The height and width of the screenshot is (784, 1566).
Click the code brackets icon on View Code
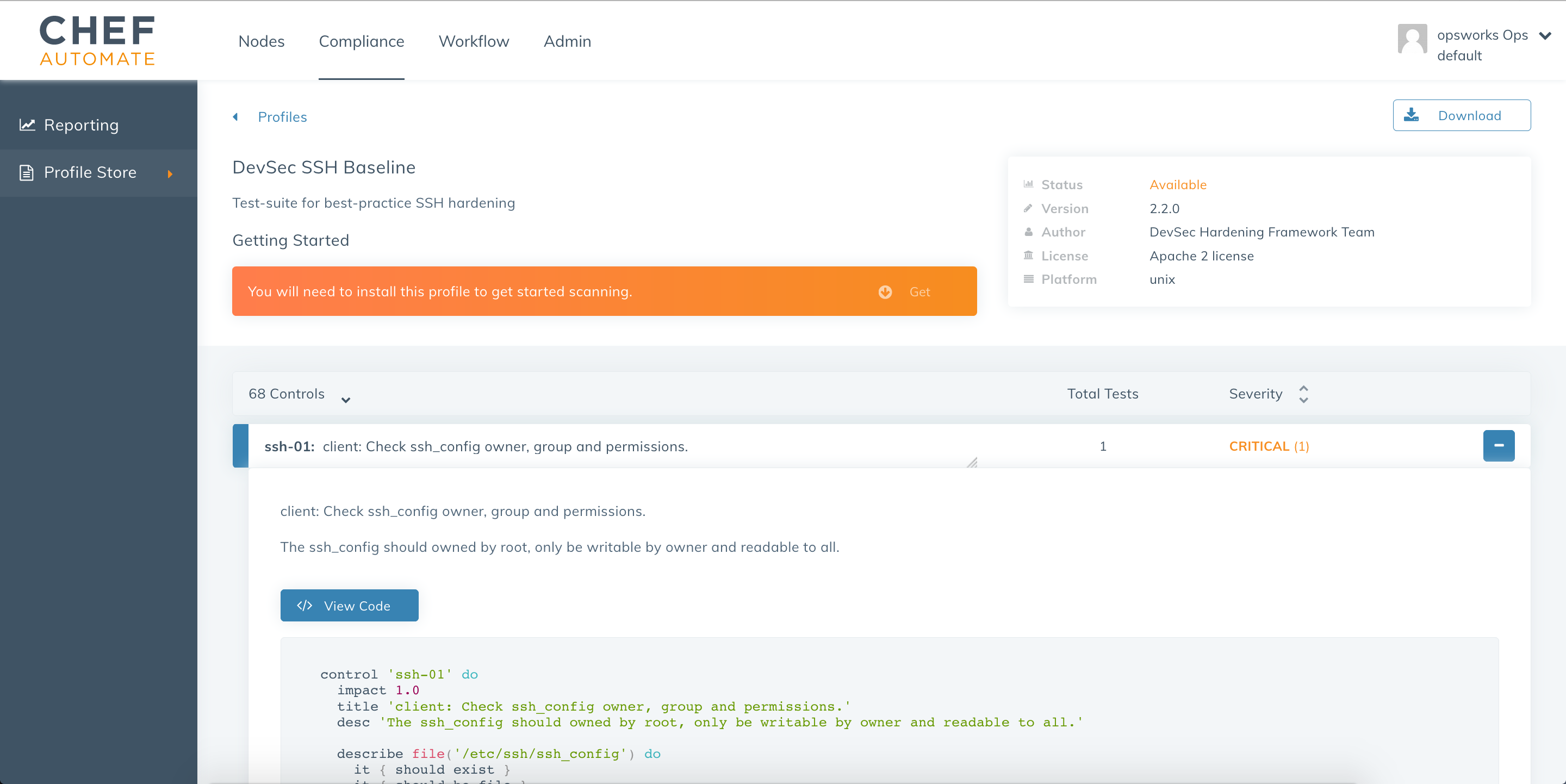point(304,605)
